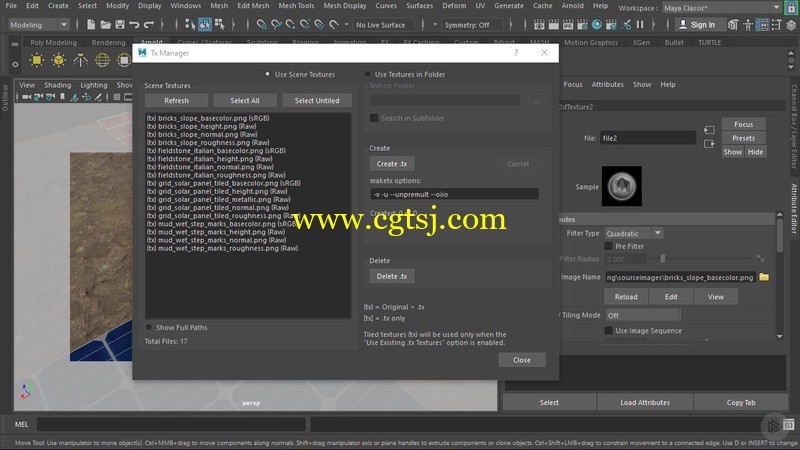This screenshot has height=450, width=800.
Task: Adjust Filter Radius slider handle
Action: (662, 259)
